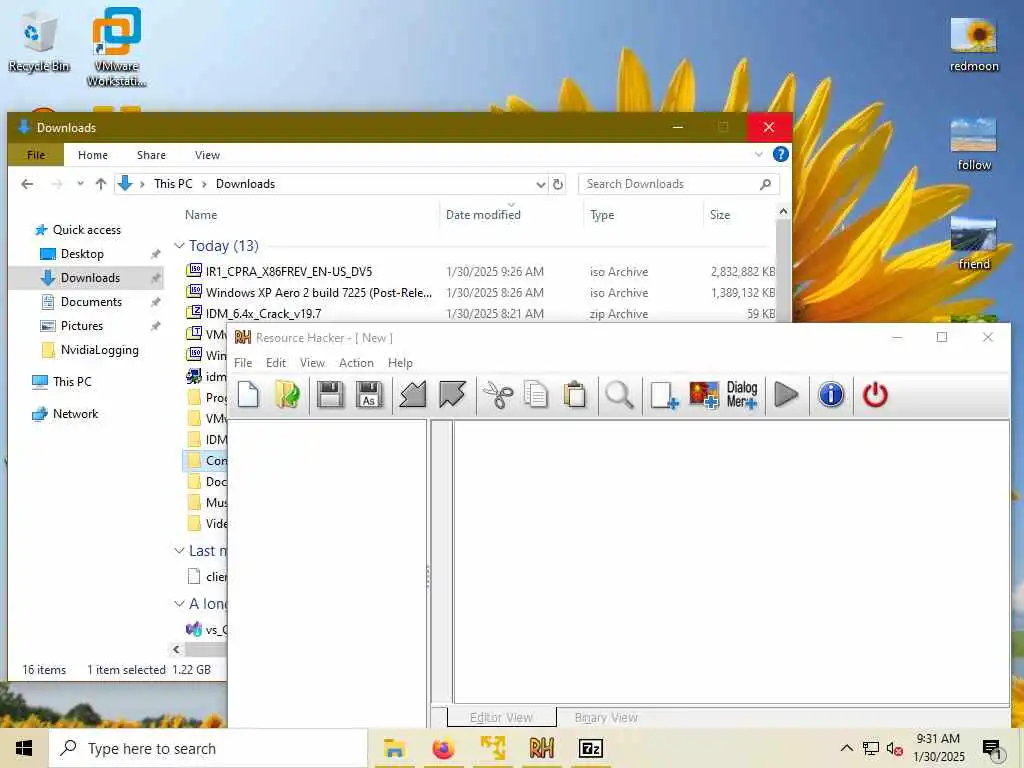
Task: Click the Search Downloads input field
Action: click(x=679, y=184)
